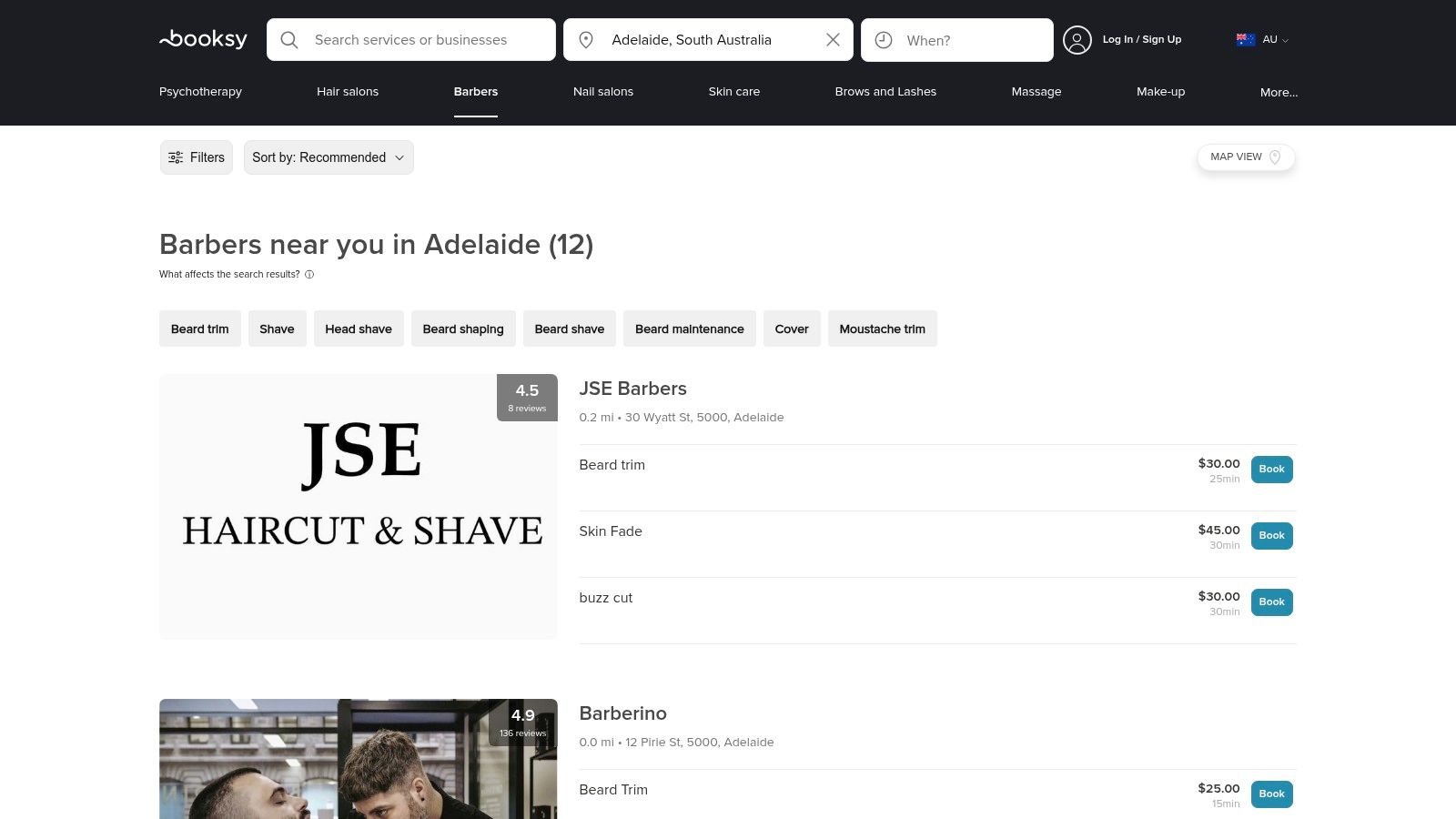Expand the More categories menu
This screenshot has width=1456, height=819.
(x=1279, y=92)
